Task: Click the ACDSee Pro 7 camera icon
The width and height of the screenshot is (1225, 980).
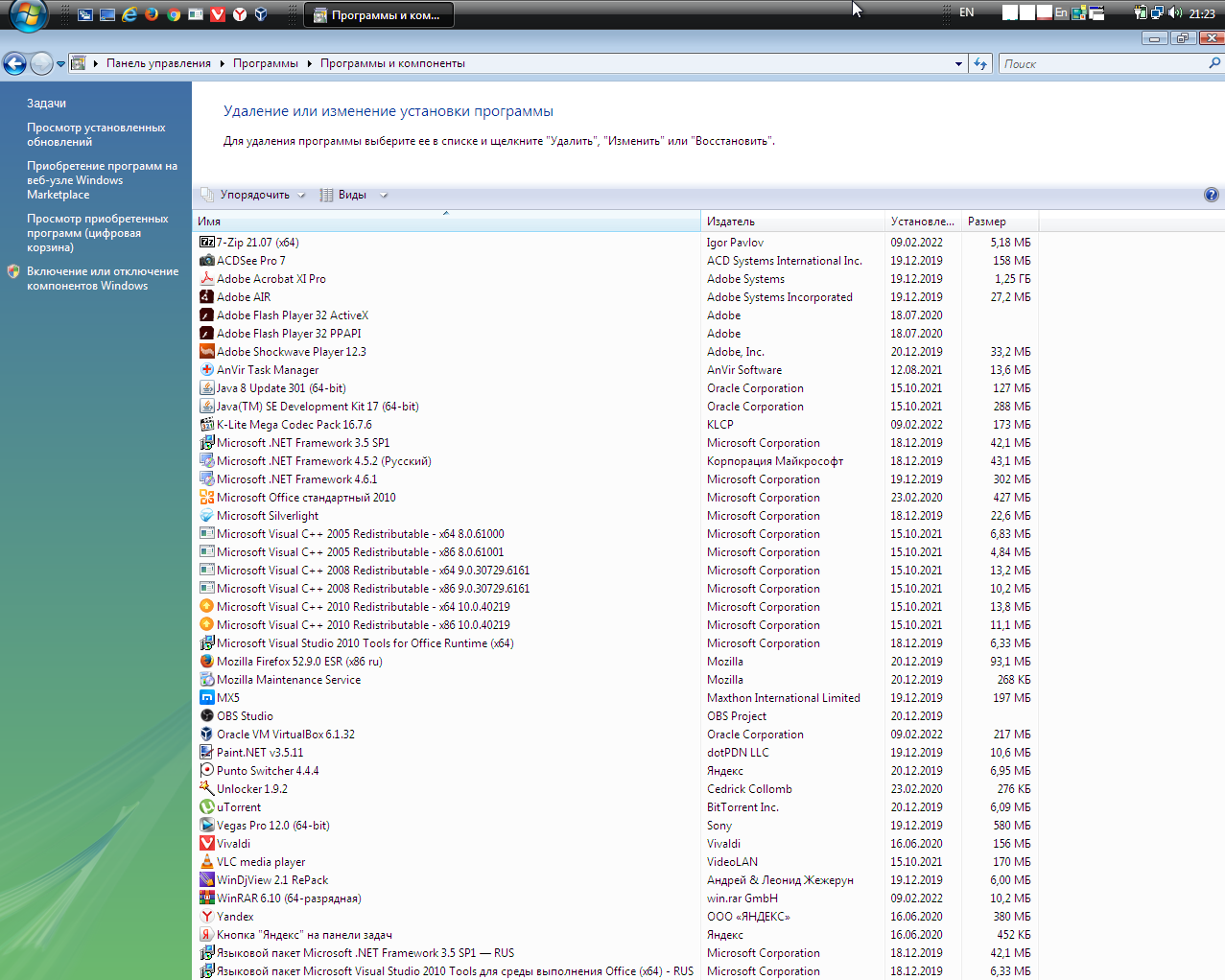Action: [x=206, y=261]
